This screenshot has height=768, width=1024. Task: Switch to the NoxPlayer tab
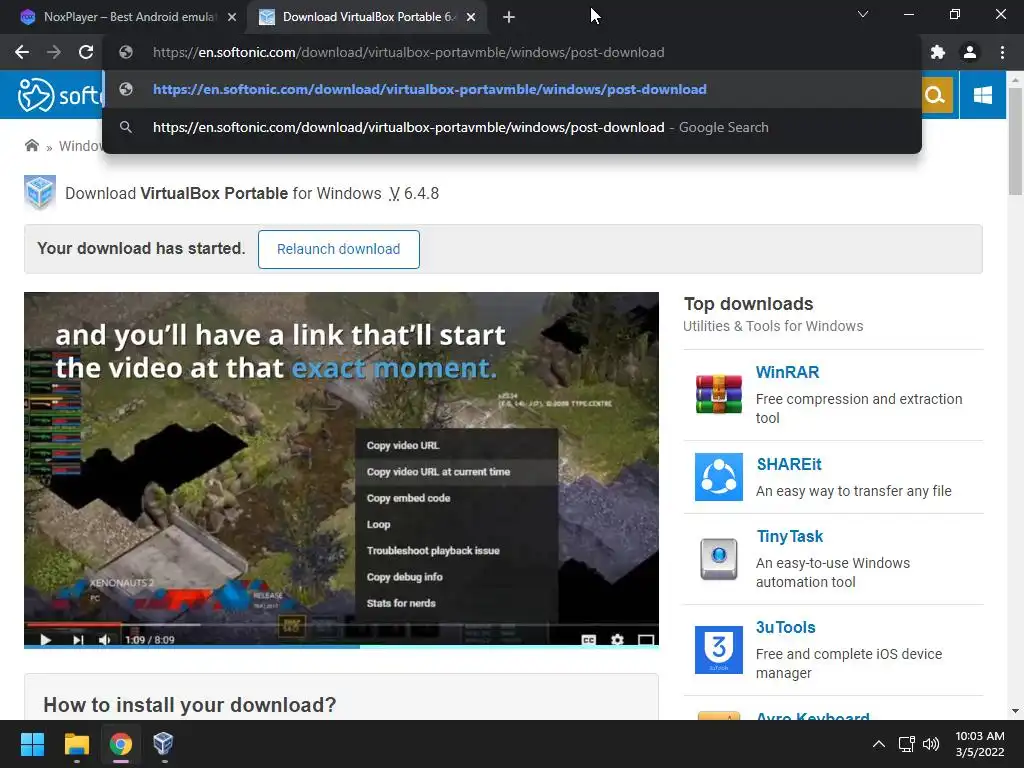tap(129, 17)
